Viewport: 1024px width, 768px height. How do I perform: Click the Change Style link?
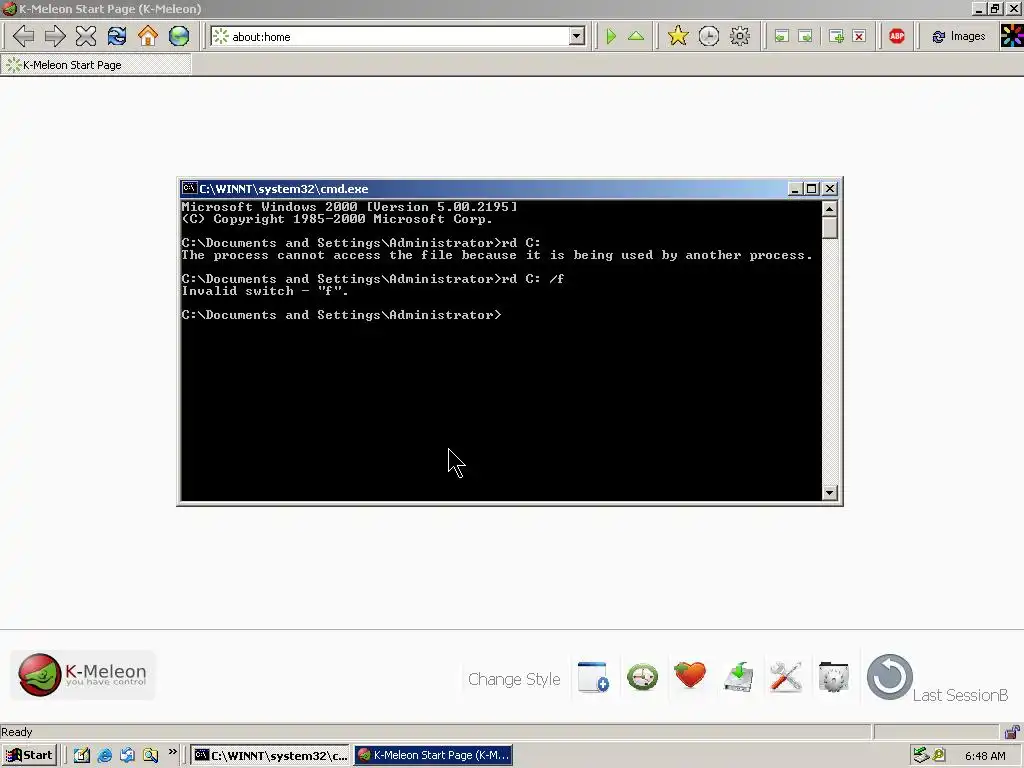[514, 679]
